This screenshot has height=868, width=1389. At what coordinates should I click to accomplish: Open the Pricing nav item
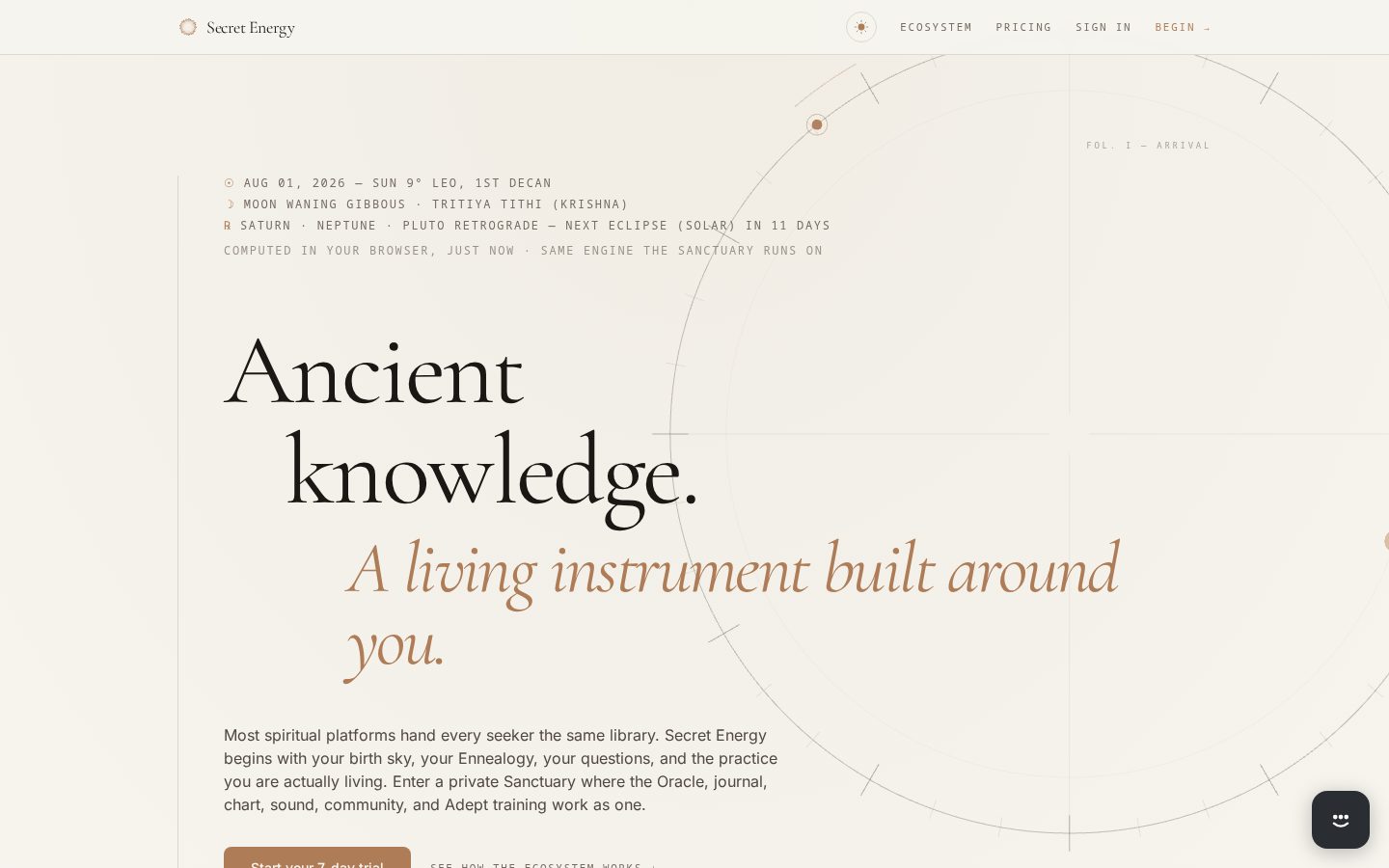pos(1023,27)
